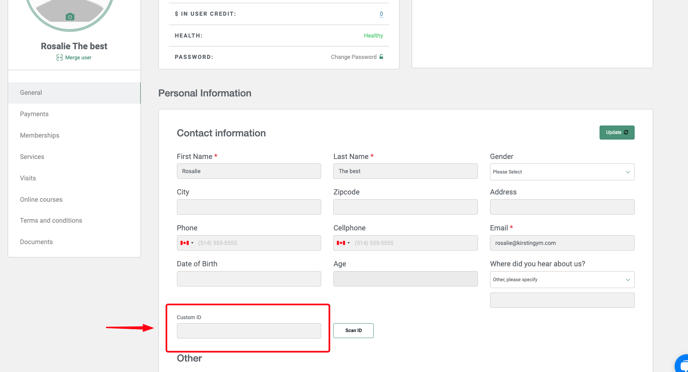Select Terms and conditions in sidebar

pos(51,221)
